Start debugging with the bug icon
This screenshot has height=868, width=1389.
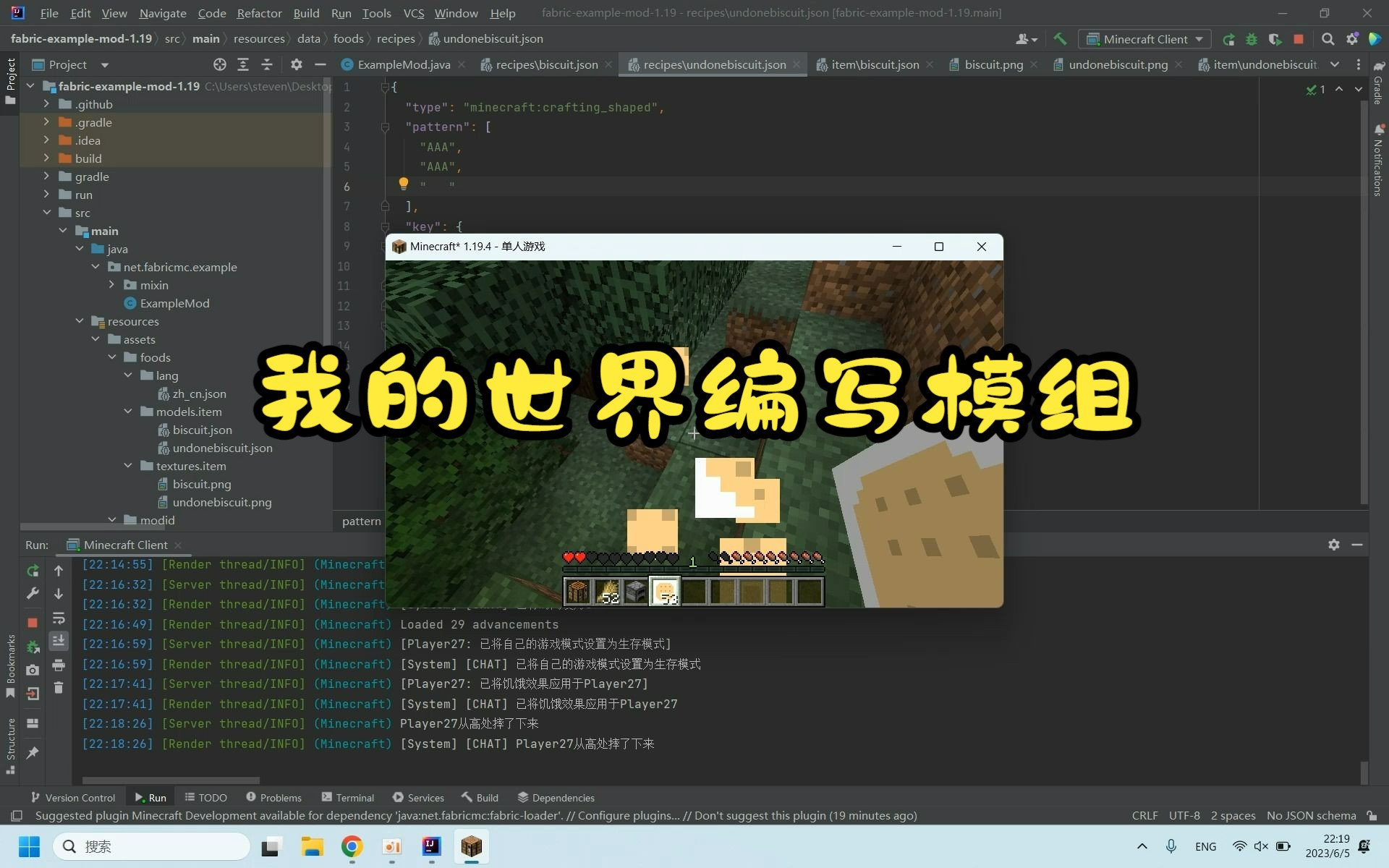point(1252,39)
